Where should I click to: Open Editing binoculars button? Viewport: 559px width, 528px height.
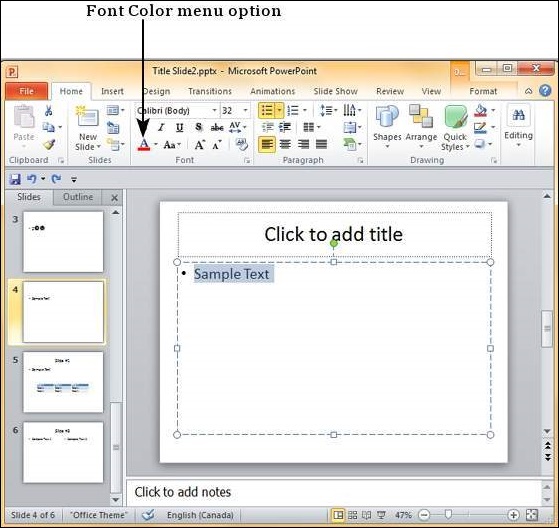518,115
